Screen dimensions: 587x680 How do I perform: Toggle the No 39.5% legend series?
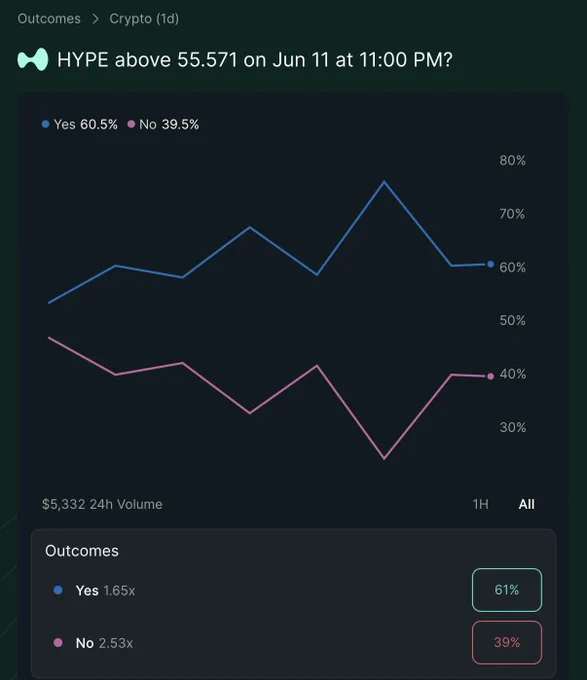pyautogui.click(x=163, y=124)
